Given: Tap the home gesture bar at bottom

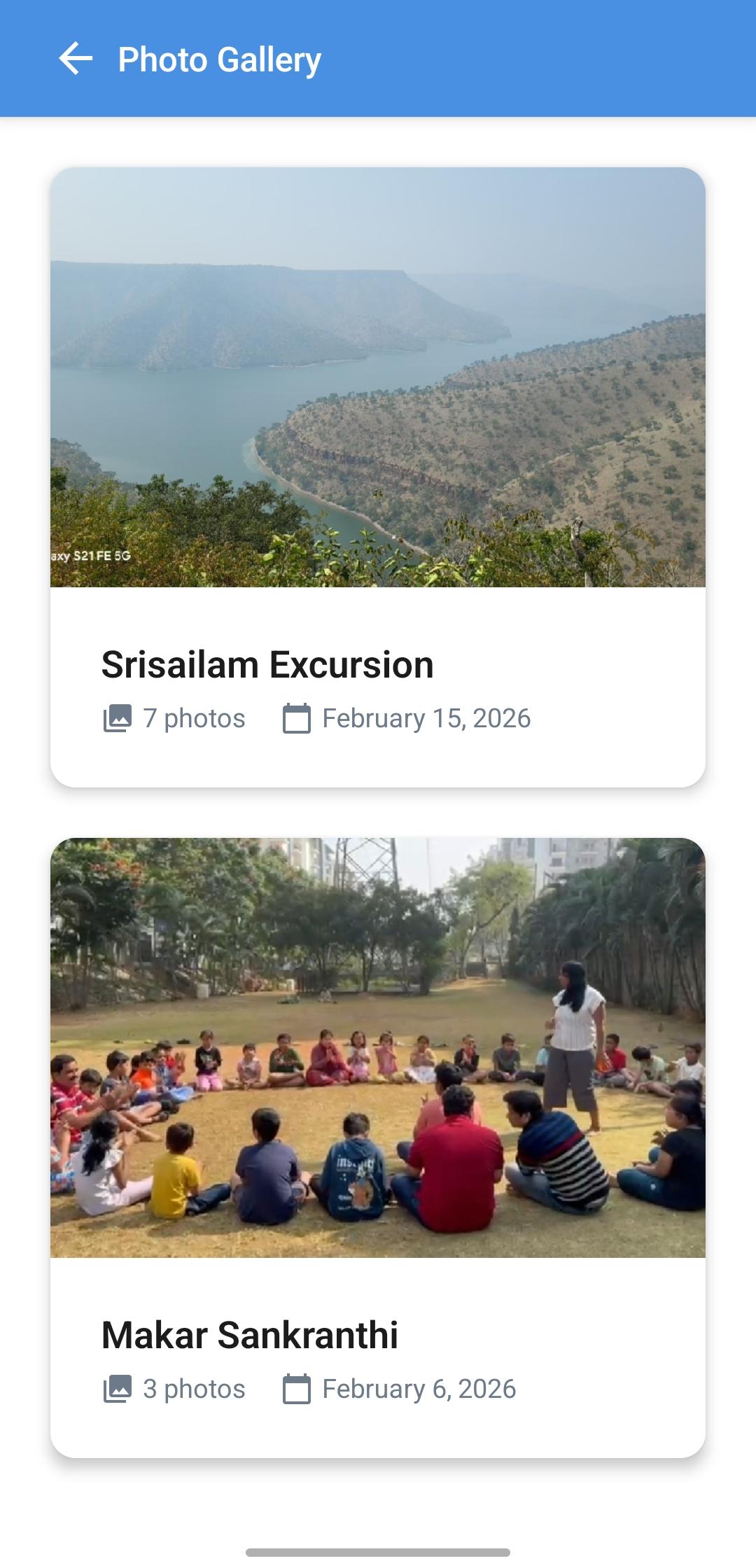Looking at the screenshot, I should [x=378, y=1553].
